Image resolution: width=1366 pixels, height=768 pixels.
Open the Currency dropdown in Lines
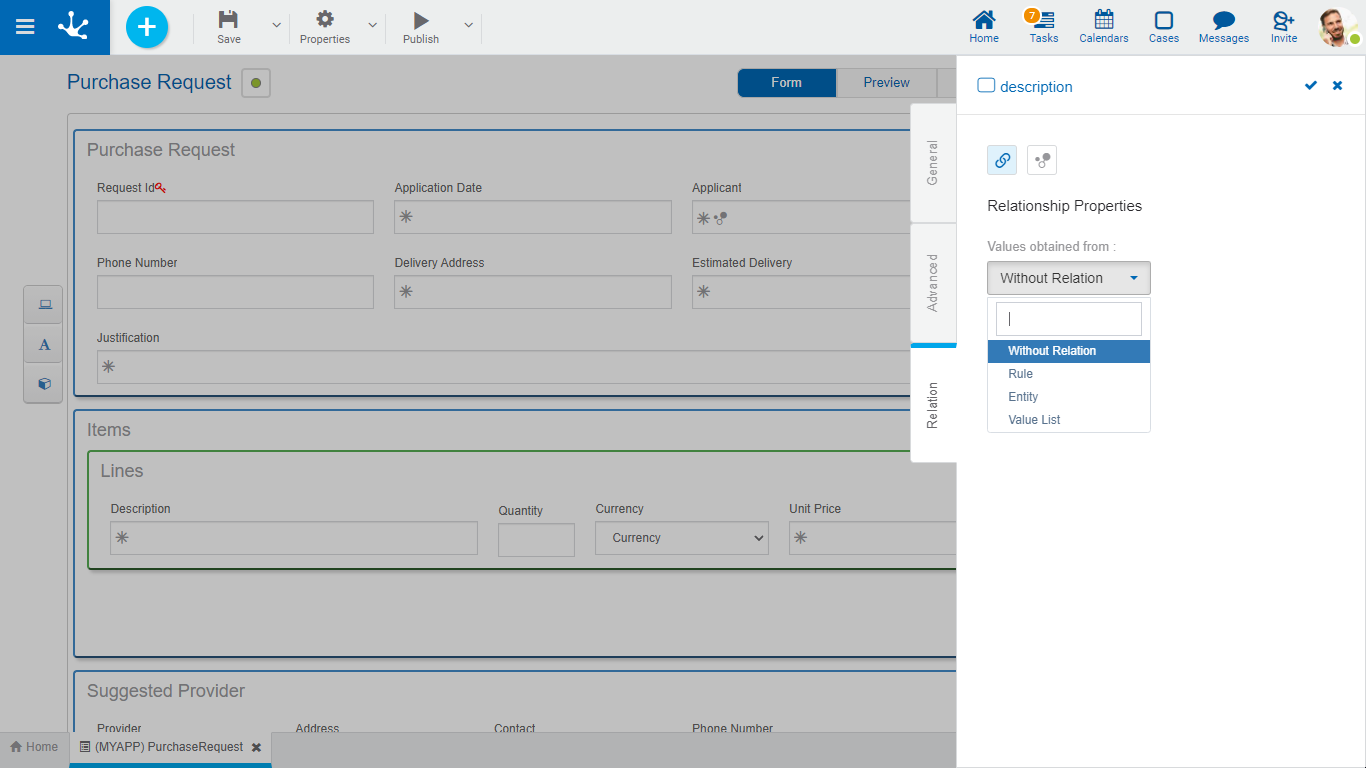click(x=682, y=538)
